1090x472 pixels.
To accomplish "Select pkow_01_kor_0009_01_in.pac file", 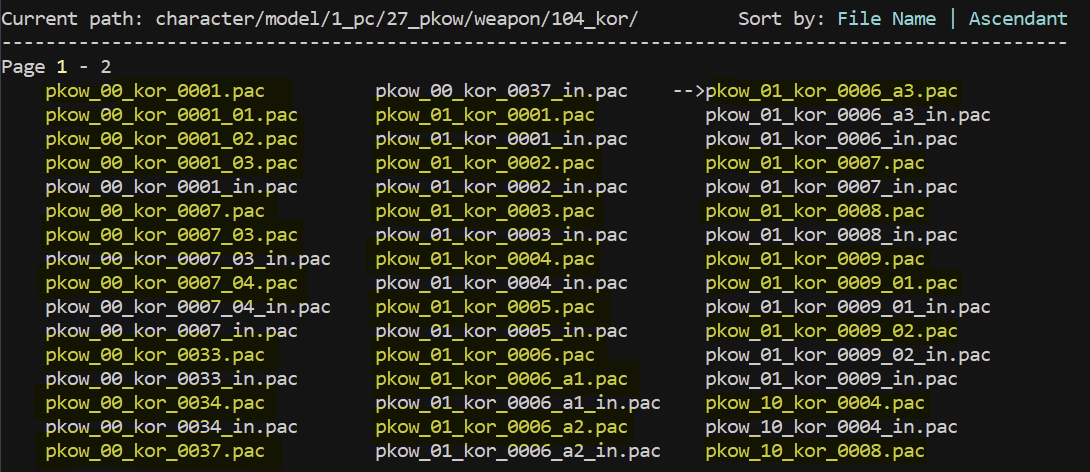I will [848, 307].
